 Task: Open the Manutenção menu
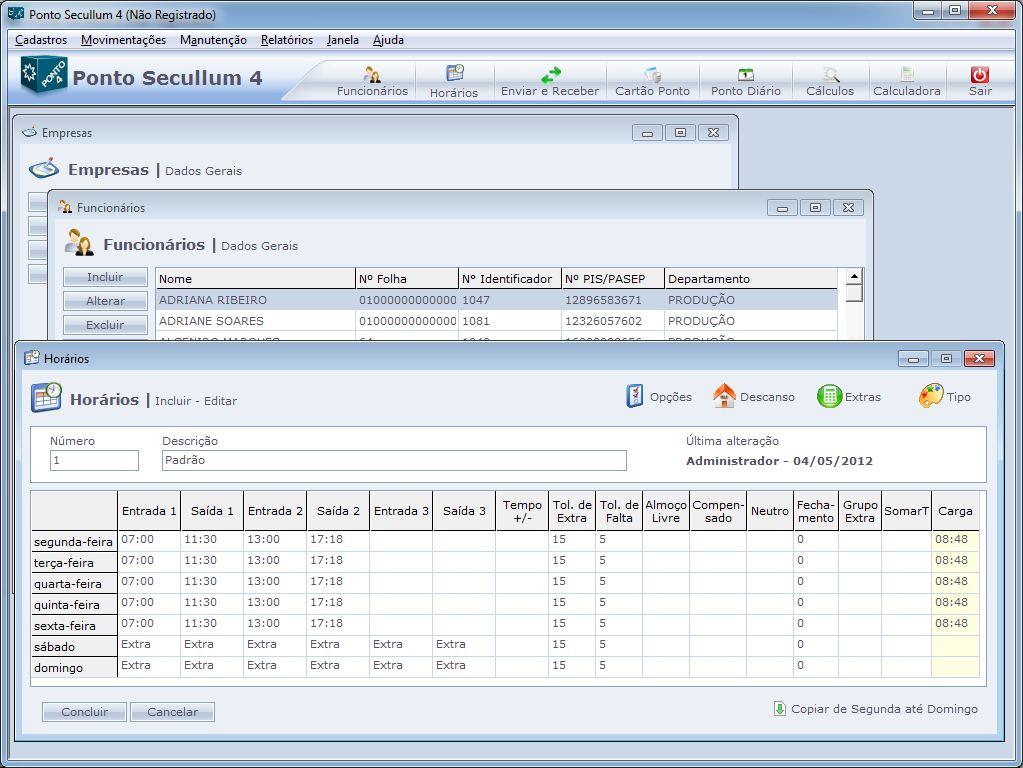click(x=213, y=40)
